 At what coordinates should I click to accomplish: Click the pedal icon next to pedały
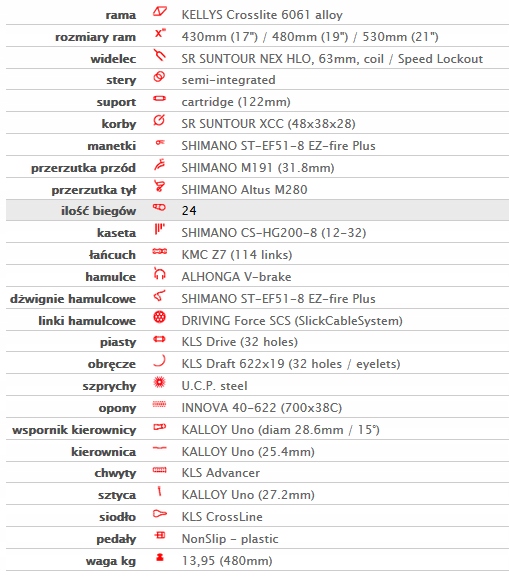[160, 535]
